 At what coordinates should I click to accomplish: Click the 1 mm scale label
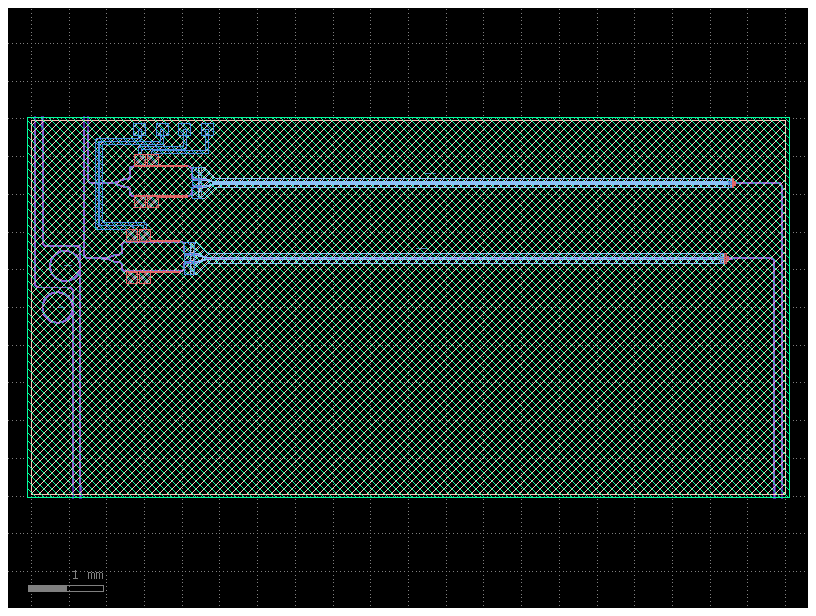87,575
